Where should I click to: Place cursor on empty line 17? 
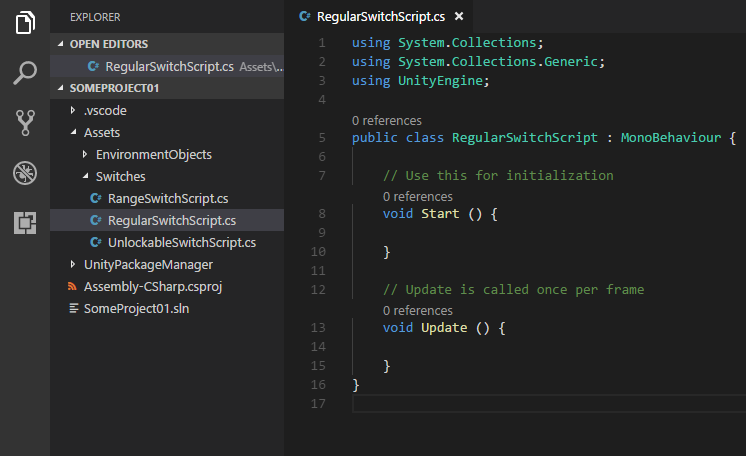click(x=549, y=404)
